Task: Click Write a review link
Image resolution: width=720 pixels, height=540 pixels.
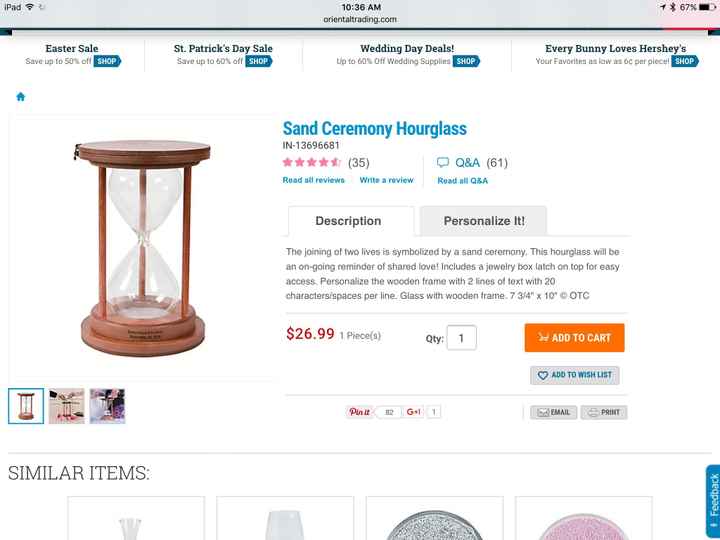Action: (387, 180)
